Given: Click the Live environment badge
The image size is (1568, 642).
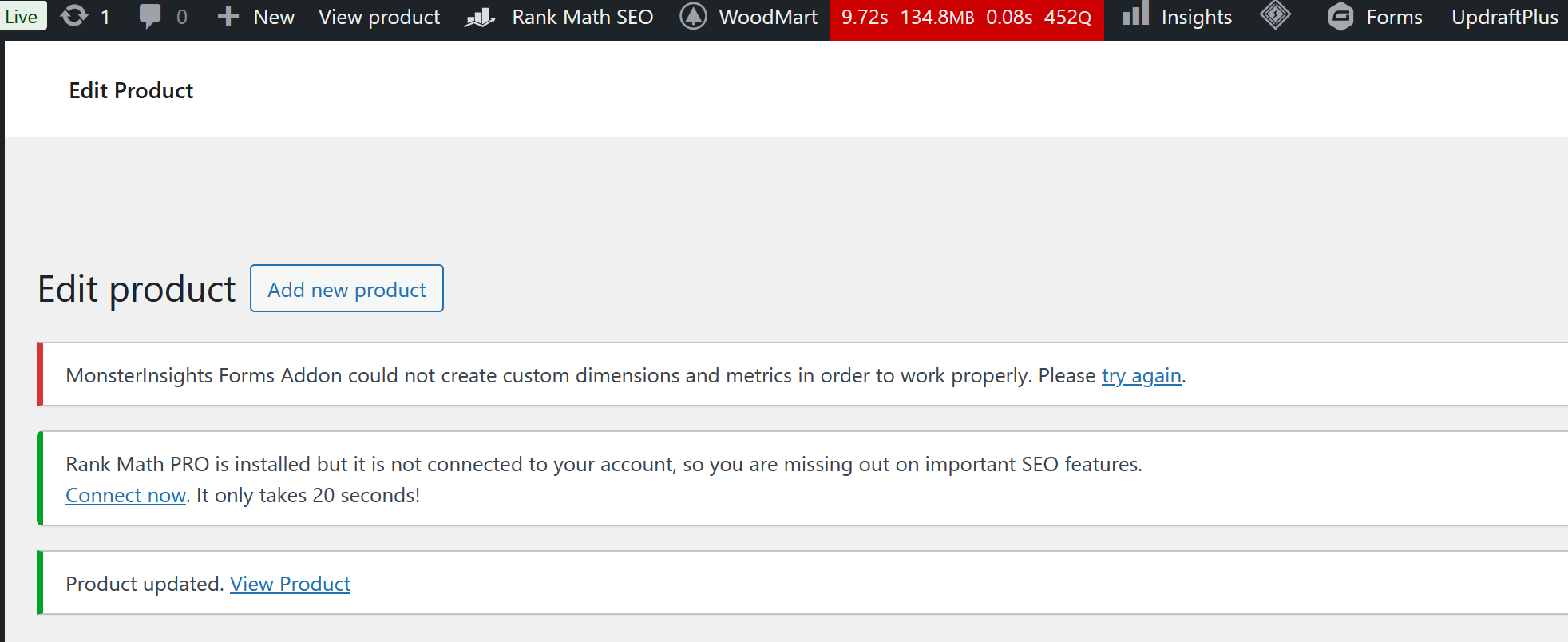Looking at the screenshot, I should (x=22, y=16).
